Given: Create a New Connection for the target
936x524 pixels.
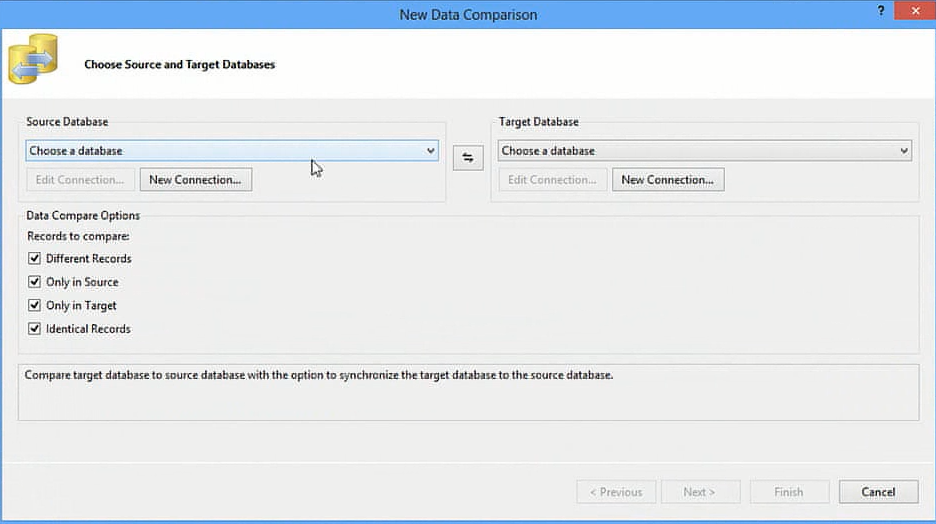Looking at the screenshot, I should [668, 180].
